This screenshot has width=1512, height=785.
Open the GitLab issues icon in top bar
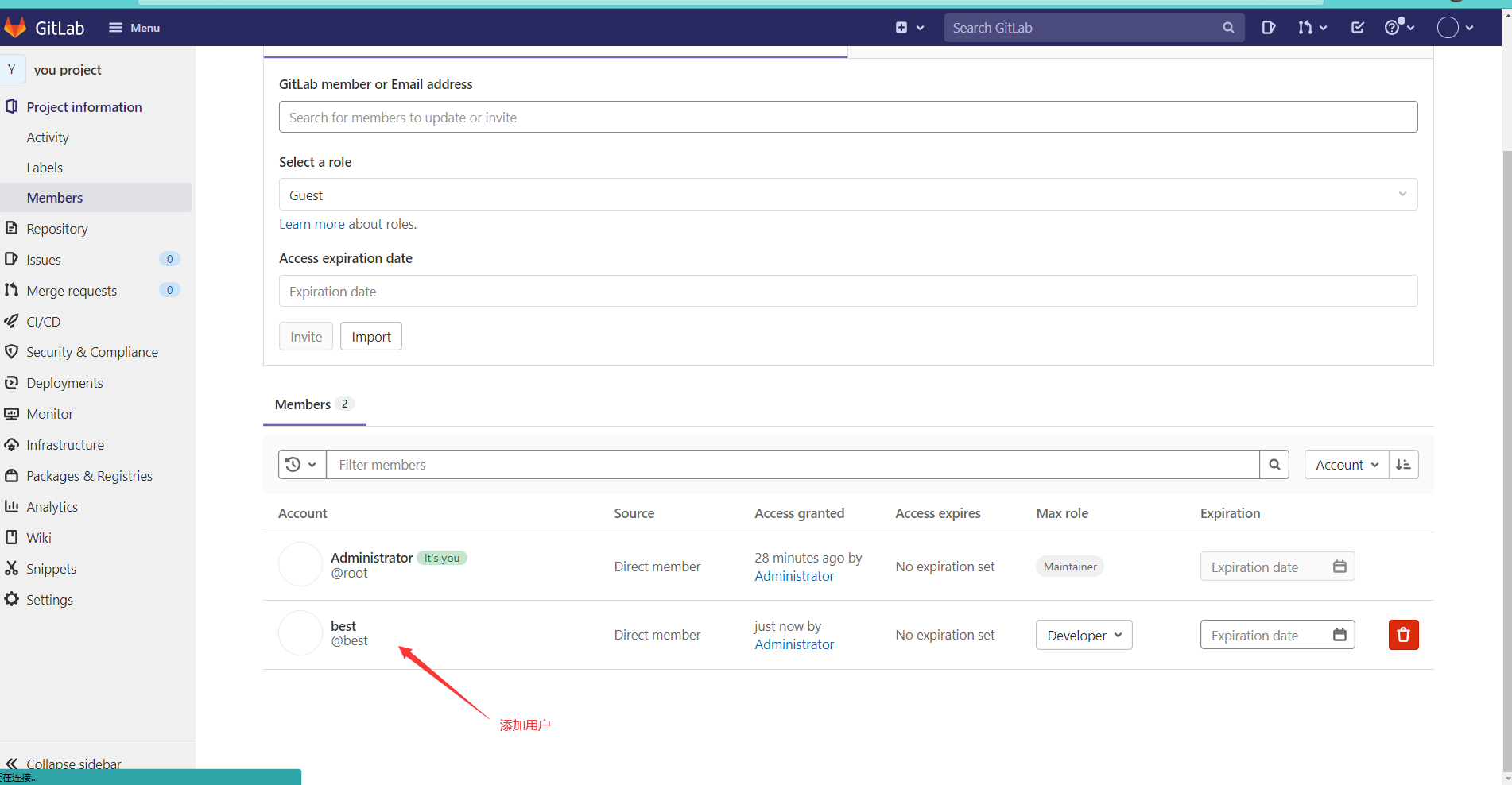[1268, 27]
